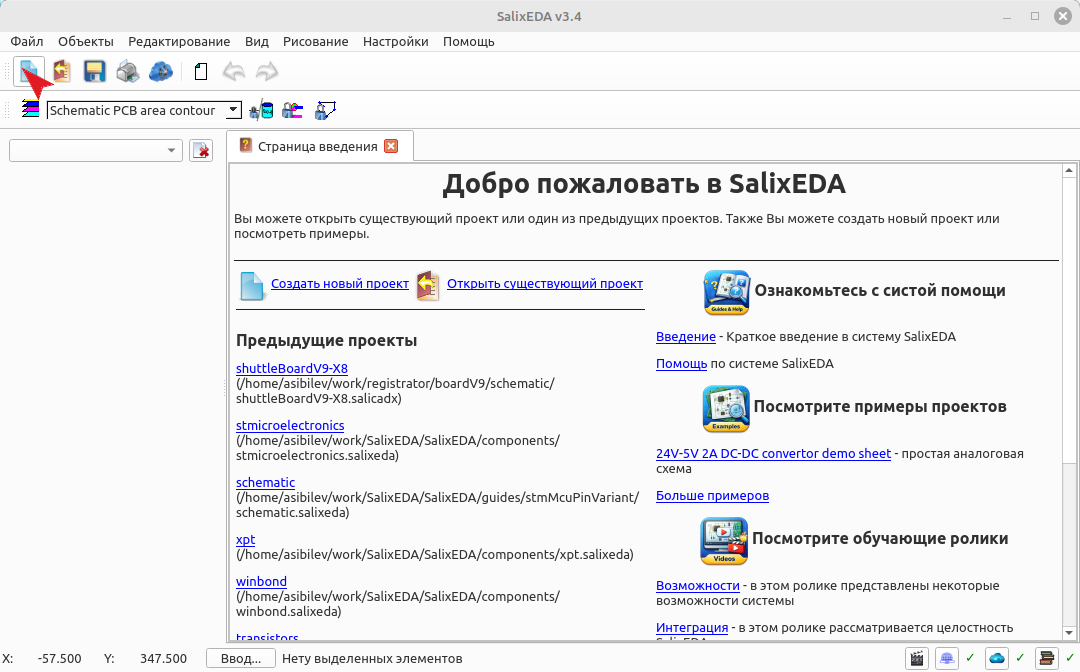1080x672 pixels.
Task: Click the 'Нету выделенных элементов' status text
Action: pyautogui.click(x=372, y=658)
